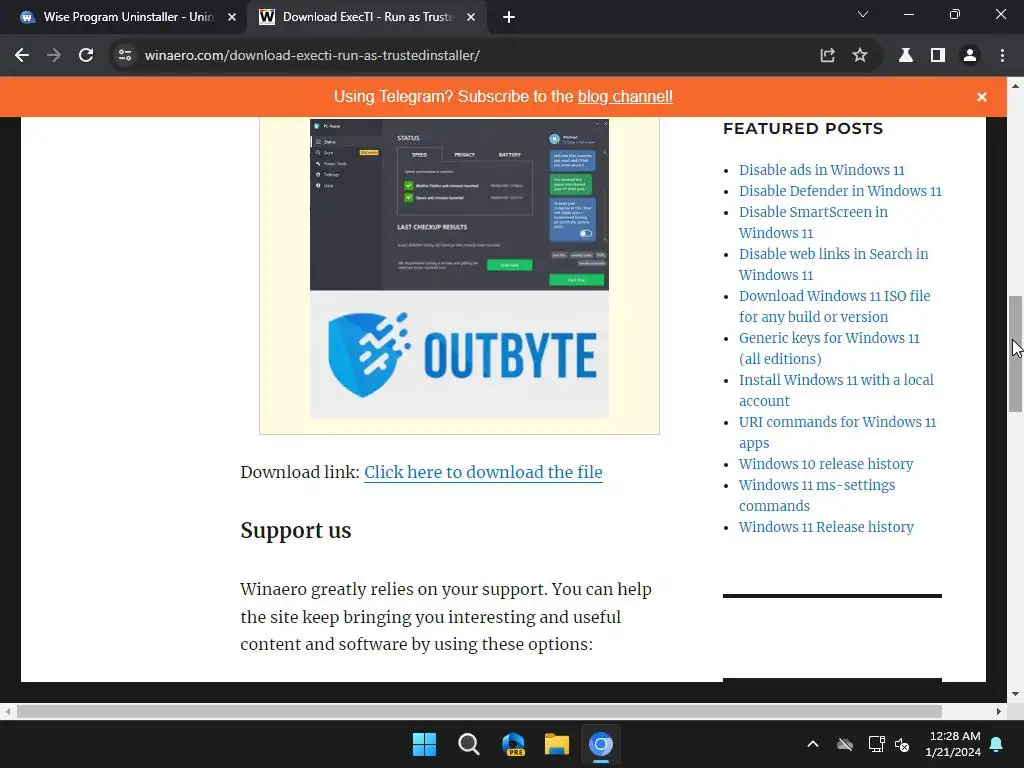Open URI commands for Windows 11 apps
This screenshot has height=768, width=1024.
point(837,432)
